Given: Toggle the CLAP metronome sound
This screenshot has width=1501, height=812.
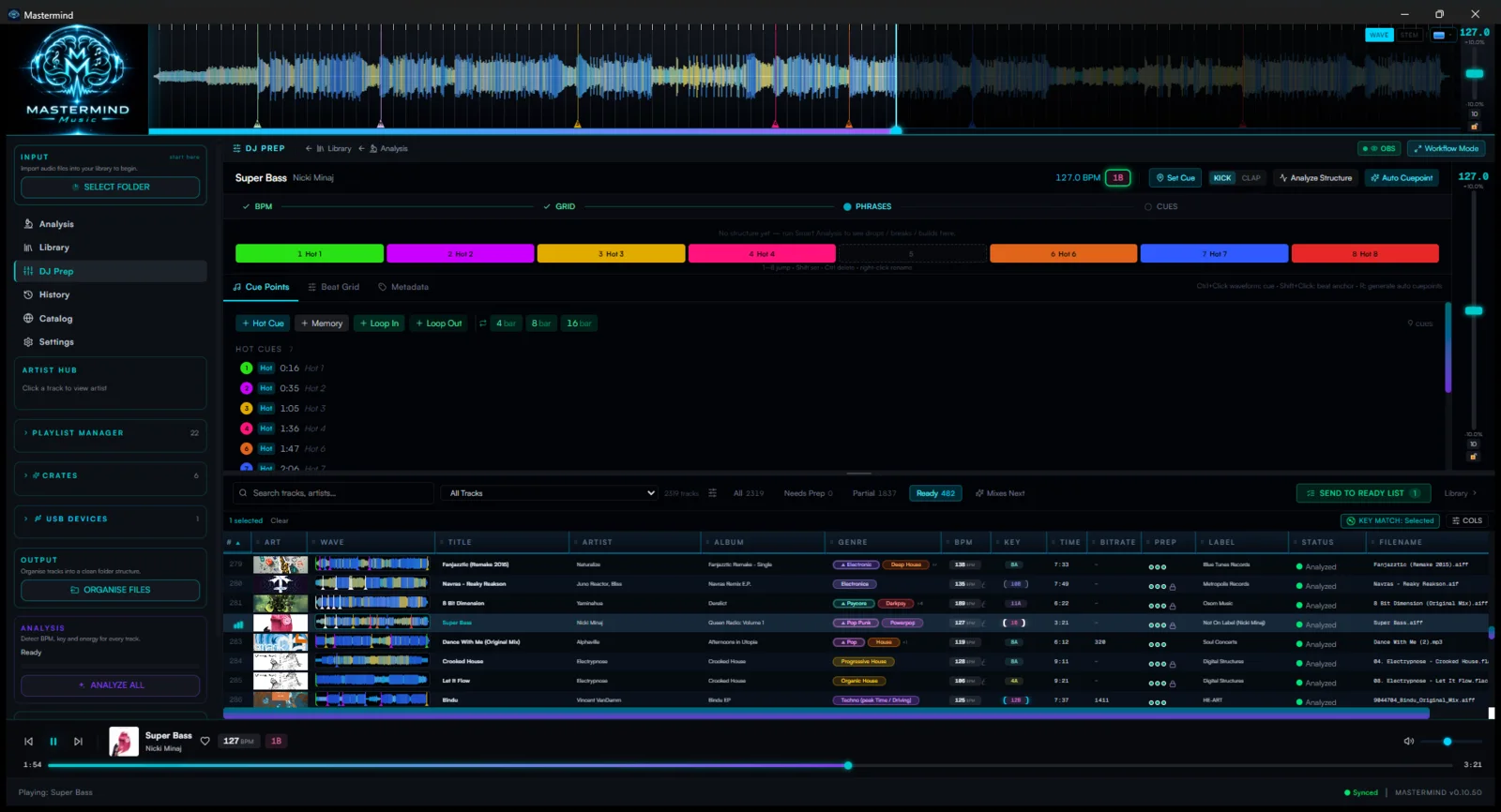Looking at the screenshot, I should 1251,178.
